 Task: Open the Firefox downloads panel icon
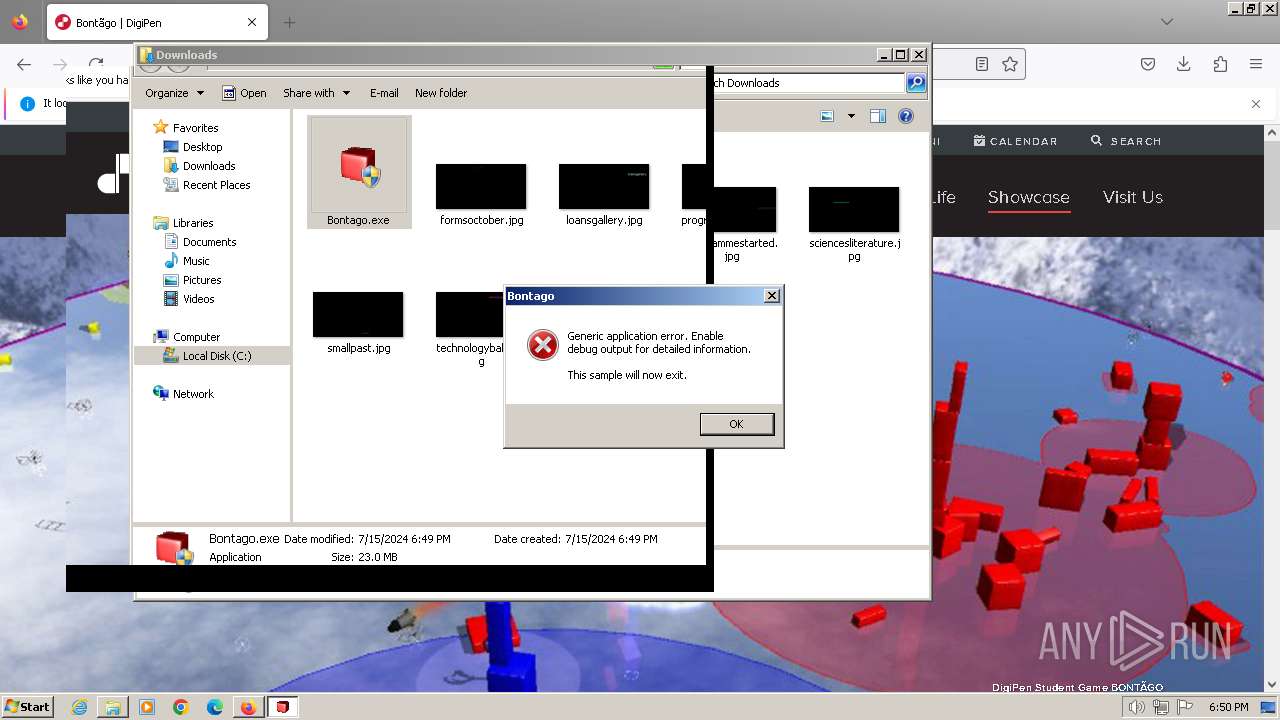(1184, 64)
